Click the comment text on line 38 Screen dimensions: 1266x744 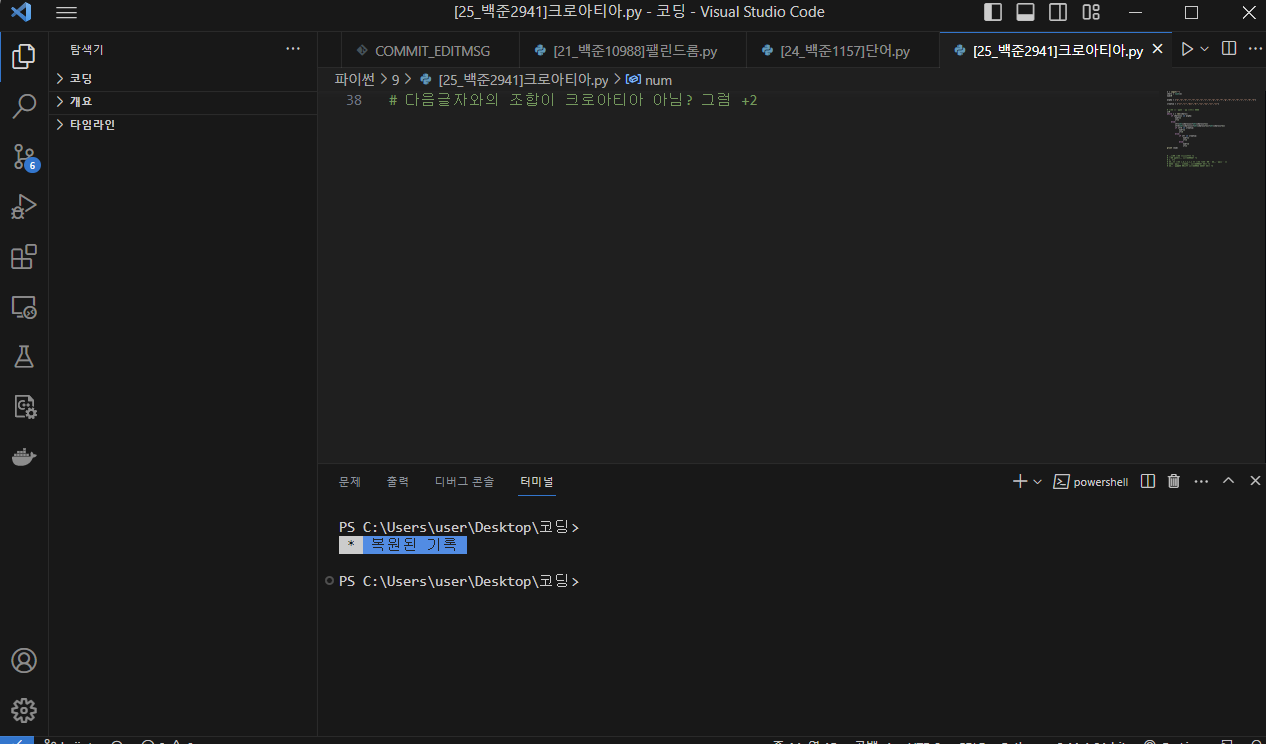coord(573,100)
